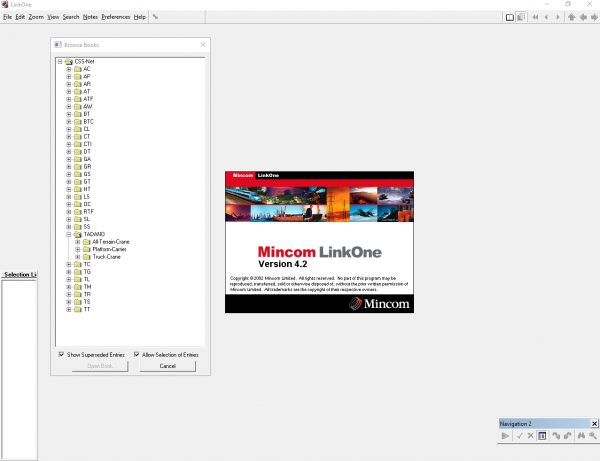
Task: Open the File menu
Action: click(x=7, y=17)
